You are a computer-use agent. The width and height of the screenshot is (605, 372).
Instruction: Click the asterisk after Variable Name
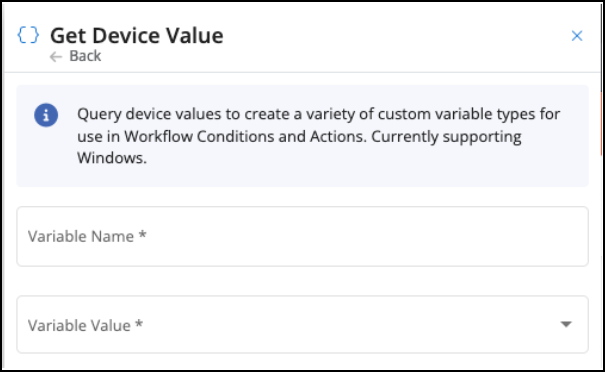(x=142, y=234)
